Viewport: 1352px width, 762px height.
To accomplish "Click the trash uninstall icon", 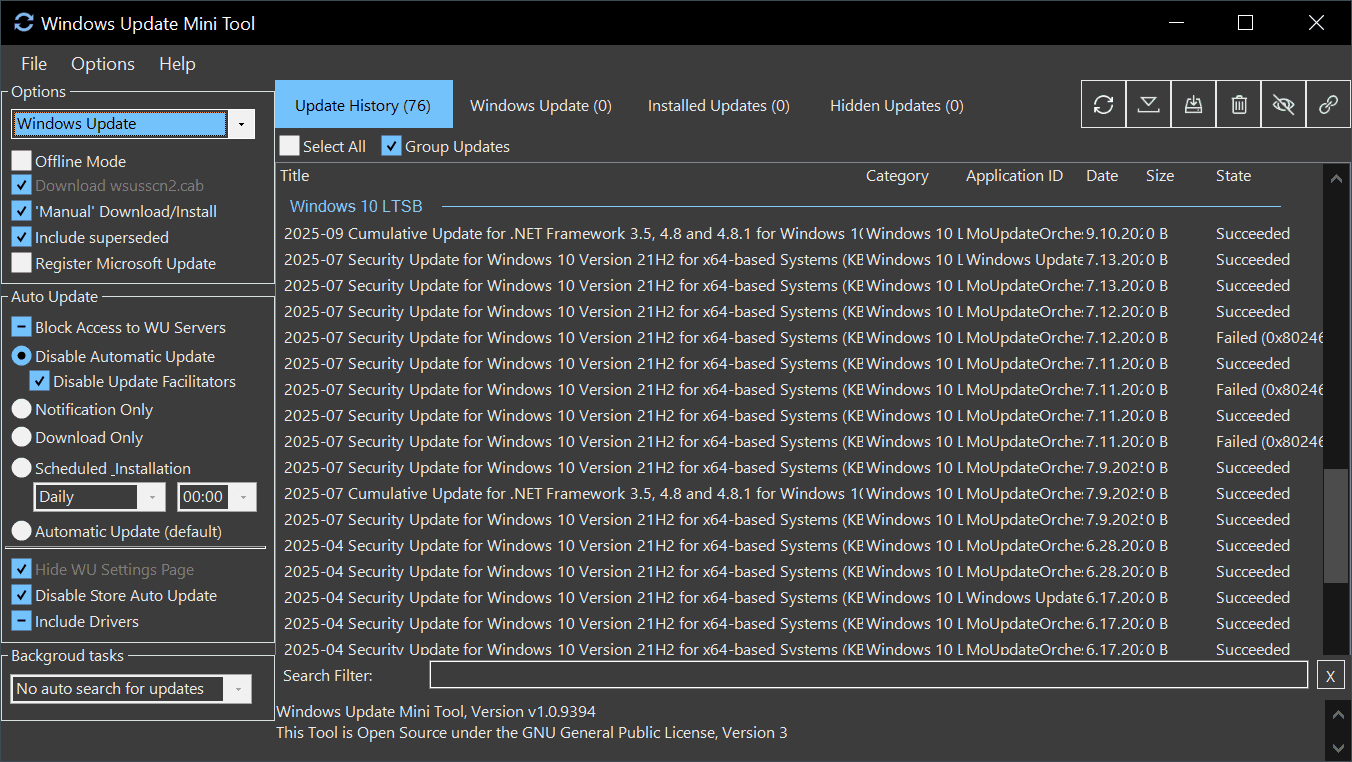I will [x=1238, y=104].
